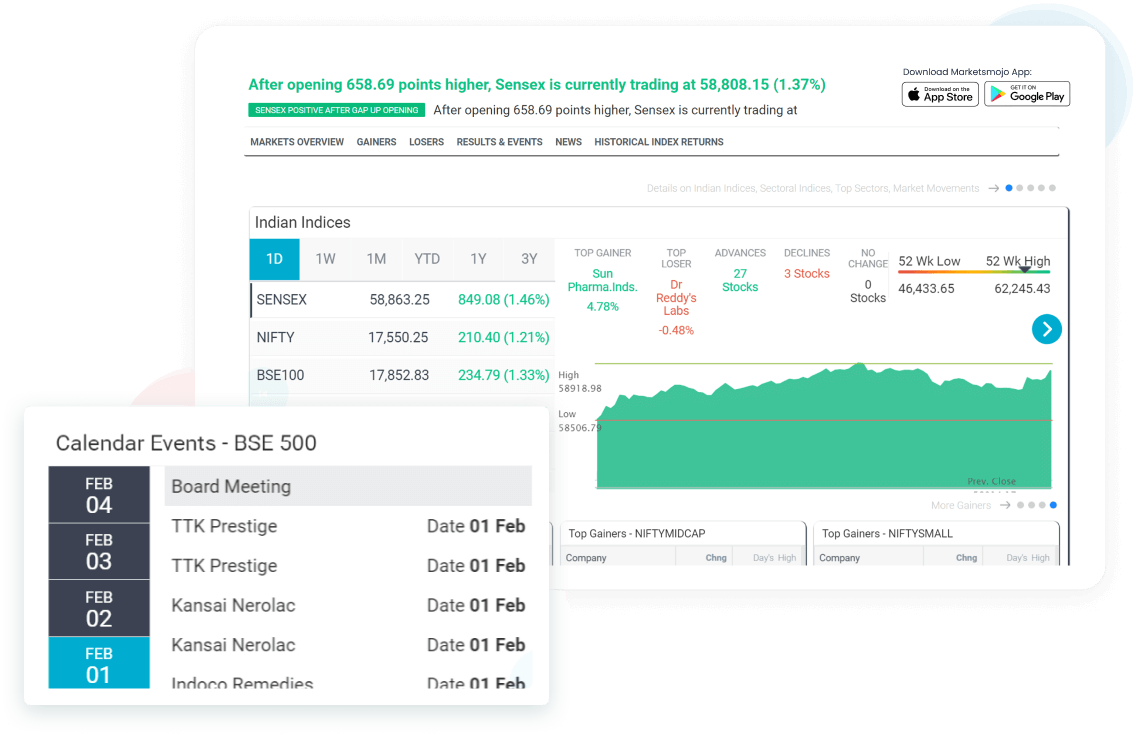Click the arrow beside Market Movements details
Viewport: 1136px width, 735px height.
click(x=994, y=188)
